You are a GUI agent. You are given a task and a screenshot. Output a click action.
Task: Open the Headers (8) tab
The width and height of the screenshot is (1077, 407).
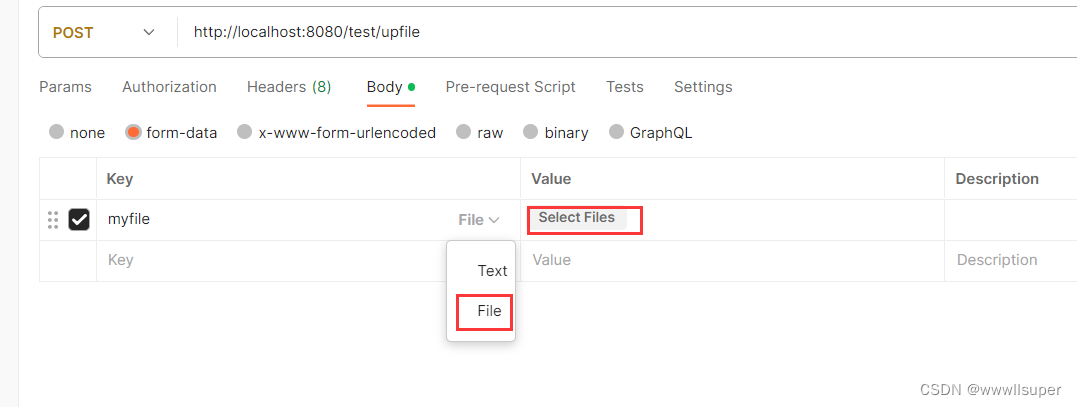(x=289, y=87)
